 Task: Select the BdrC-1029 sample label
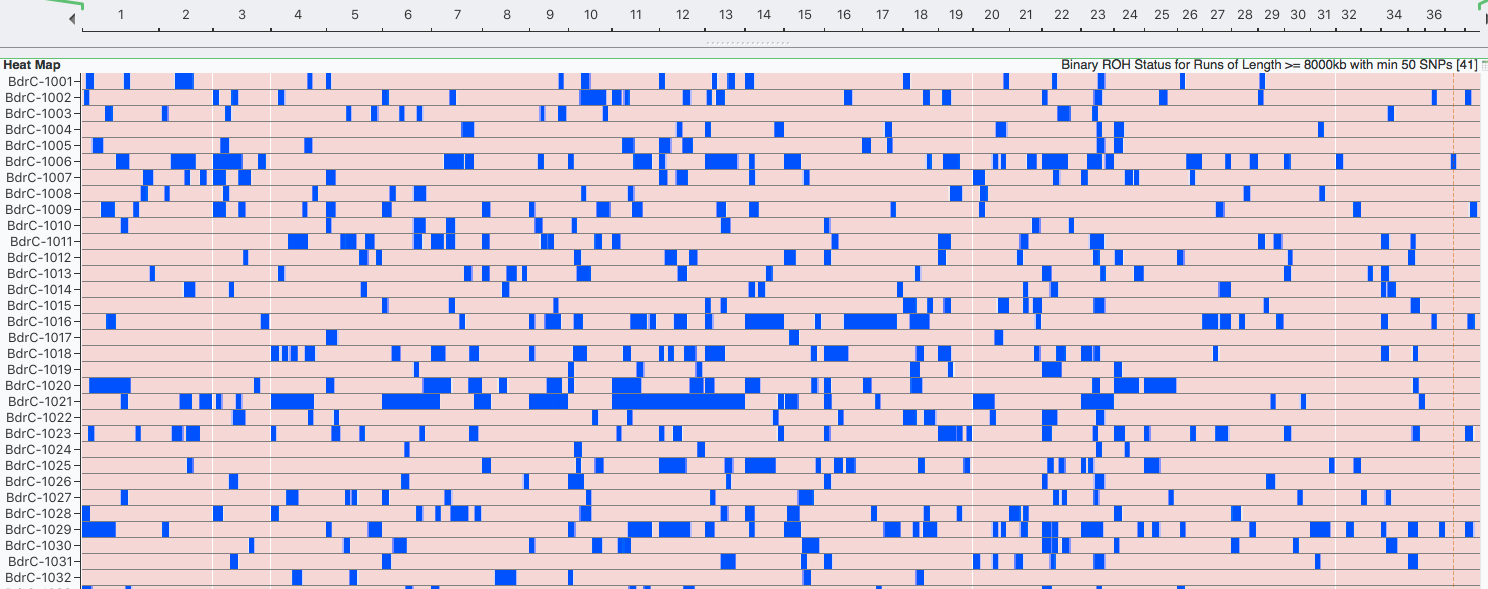click(x=39, y=529)
